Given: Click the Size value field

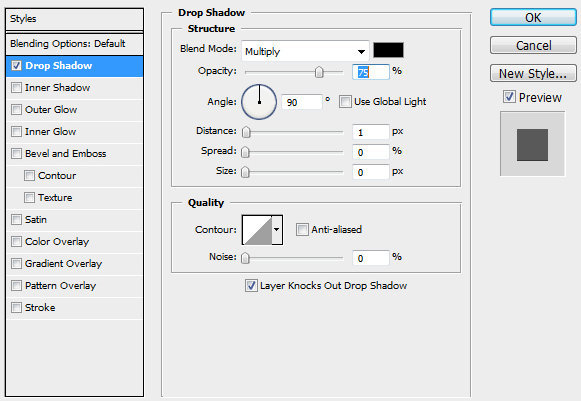Looking at the screenshot, I should (371, 172).
